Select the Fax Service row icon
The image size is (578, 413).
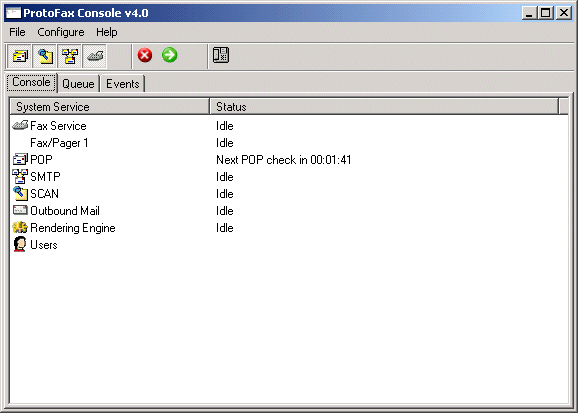pyautogui.click(x=20, y=125)
